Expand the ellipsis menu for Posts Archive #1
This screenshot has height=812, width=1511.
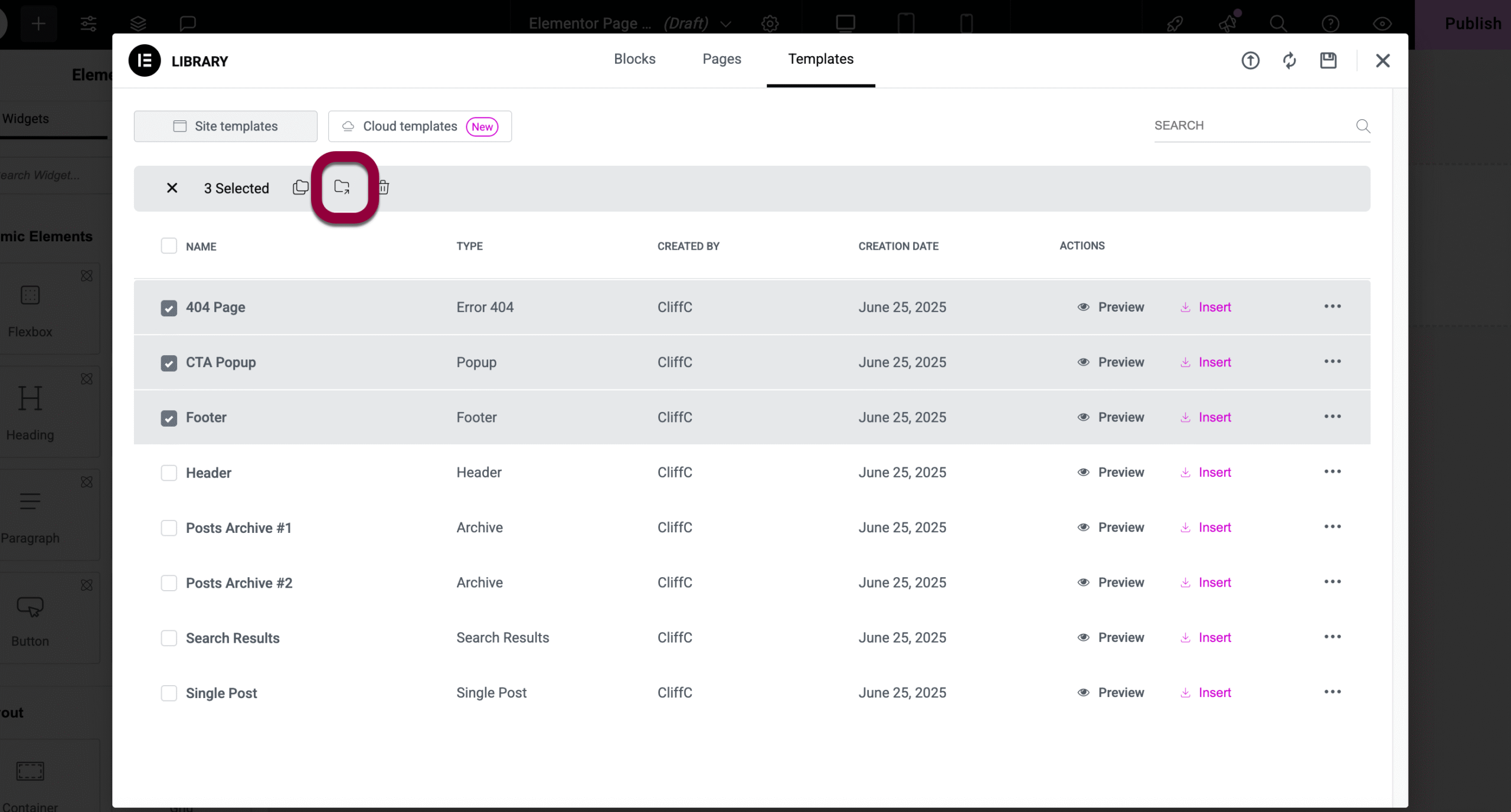point(1332,527)
